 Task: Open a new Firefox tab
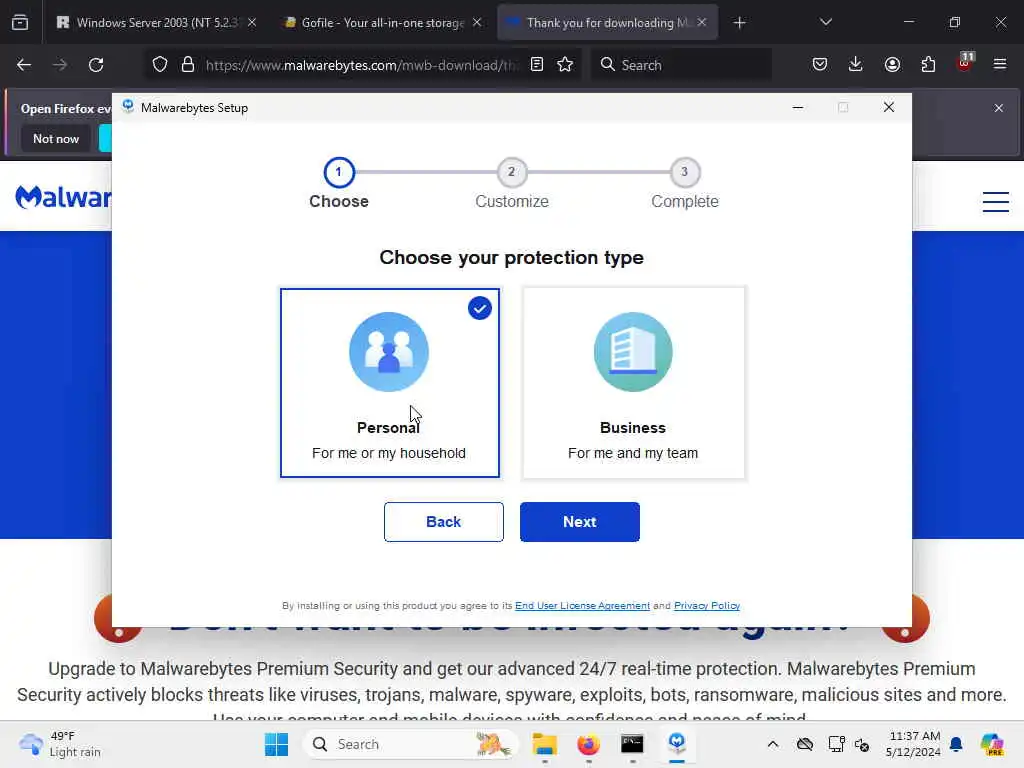739,23
